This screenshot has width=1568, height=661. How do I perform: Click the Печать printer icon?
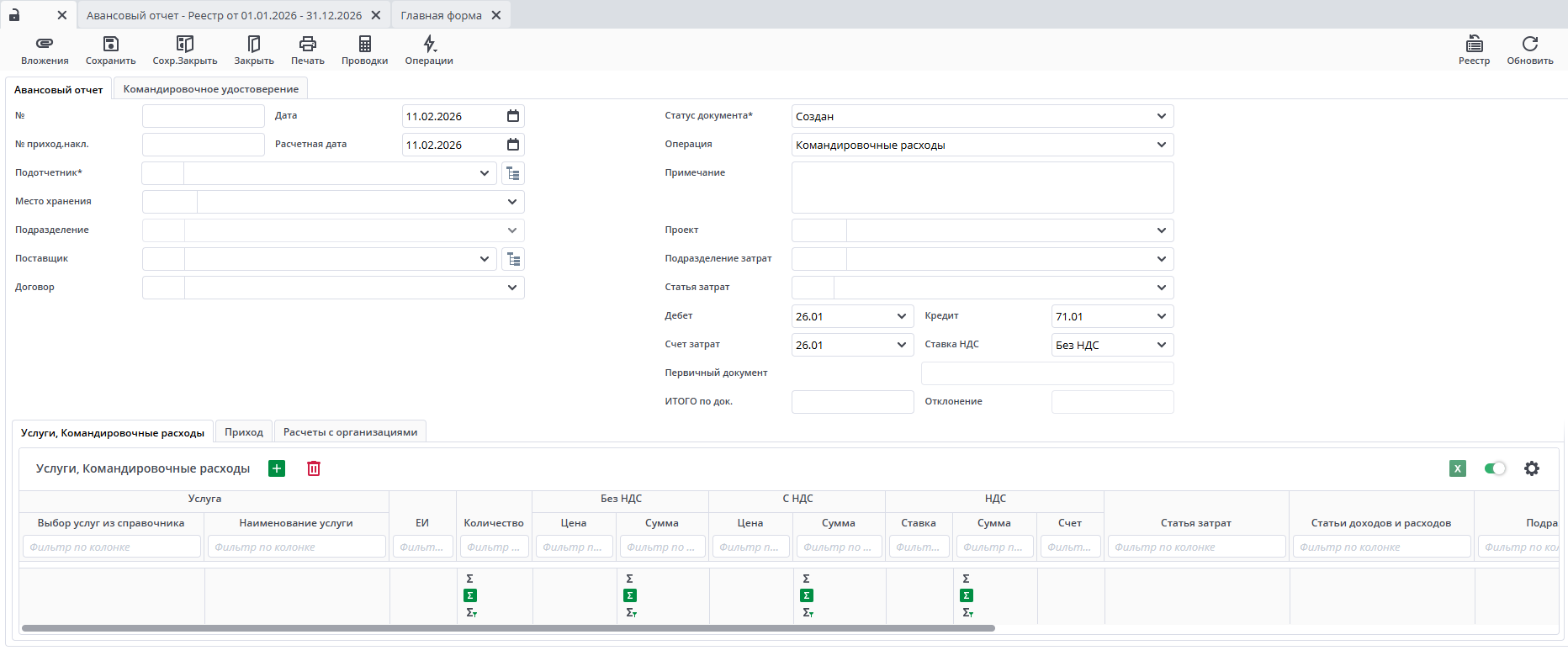[x=307, y=44]
